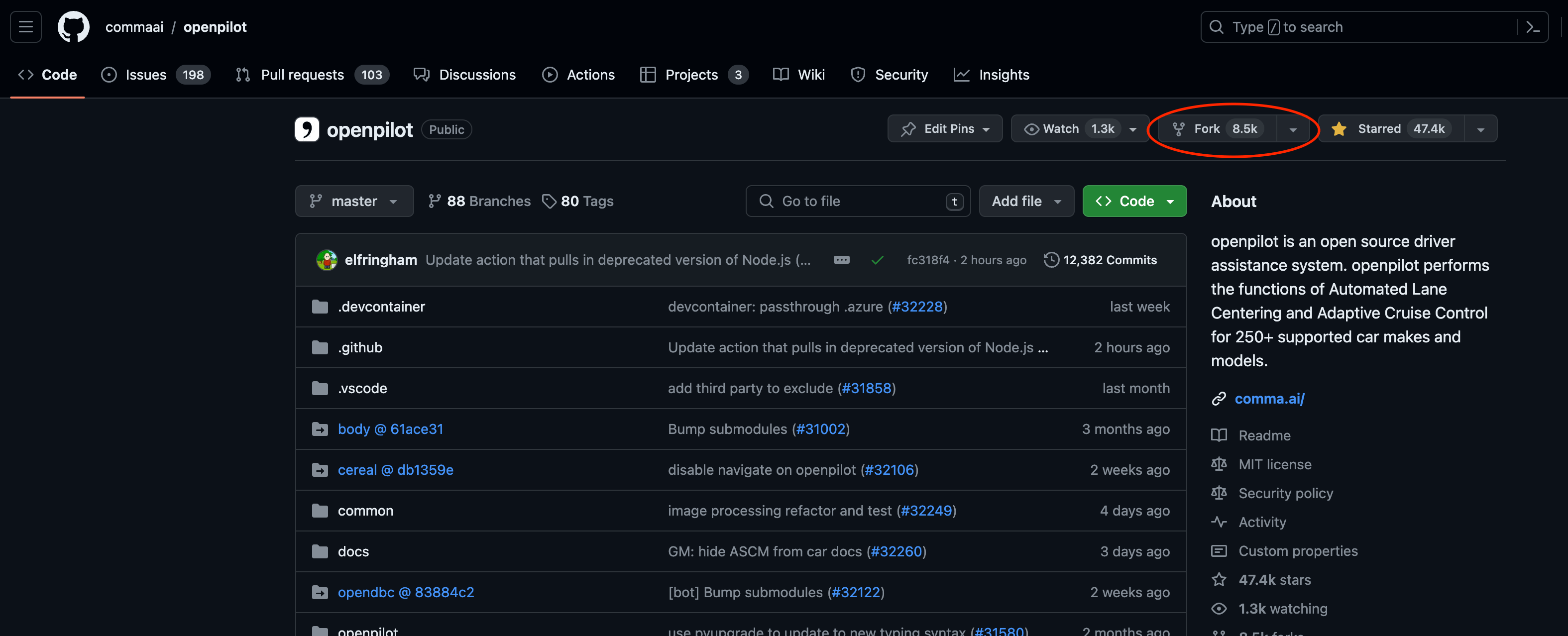Toggle the Starred button to unstar
The height and width of the screenshot is (636, 1568).
pyautogui.click(x=1391, y=128)
